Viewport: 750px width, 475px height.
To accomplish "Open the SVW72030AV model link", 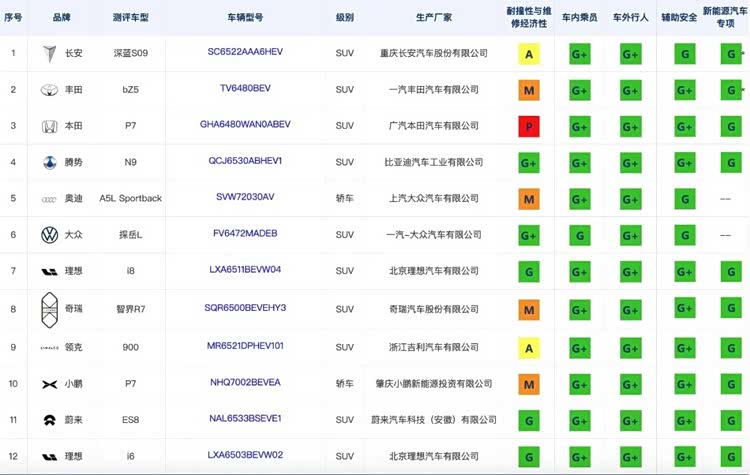I will pyautogui.click(x=245, y=197).
